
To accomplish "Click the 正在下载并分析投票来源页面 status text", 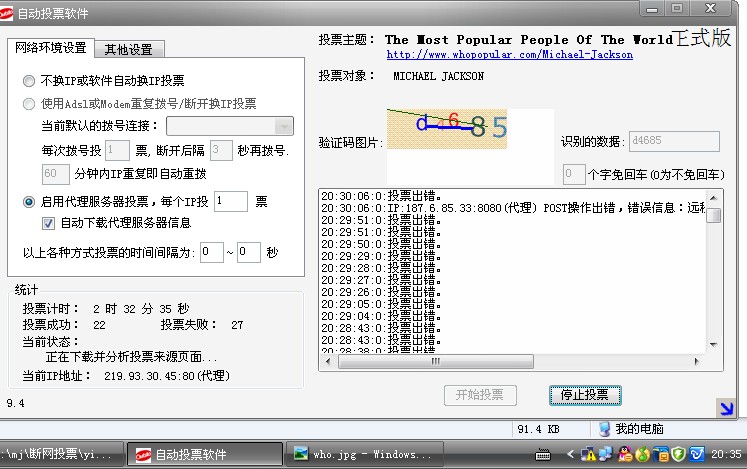I will [x=131, y=357].
